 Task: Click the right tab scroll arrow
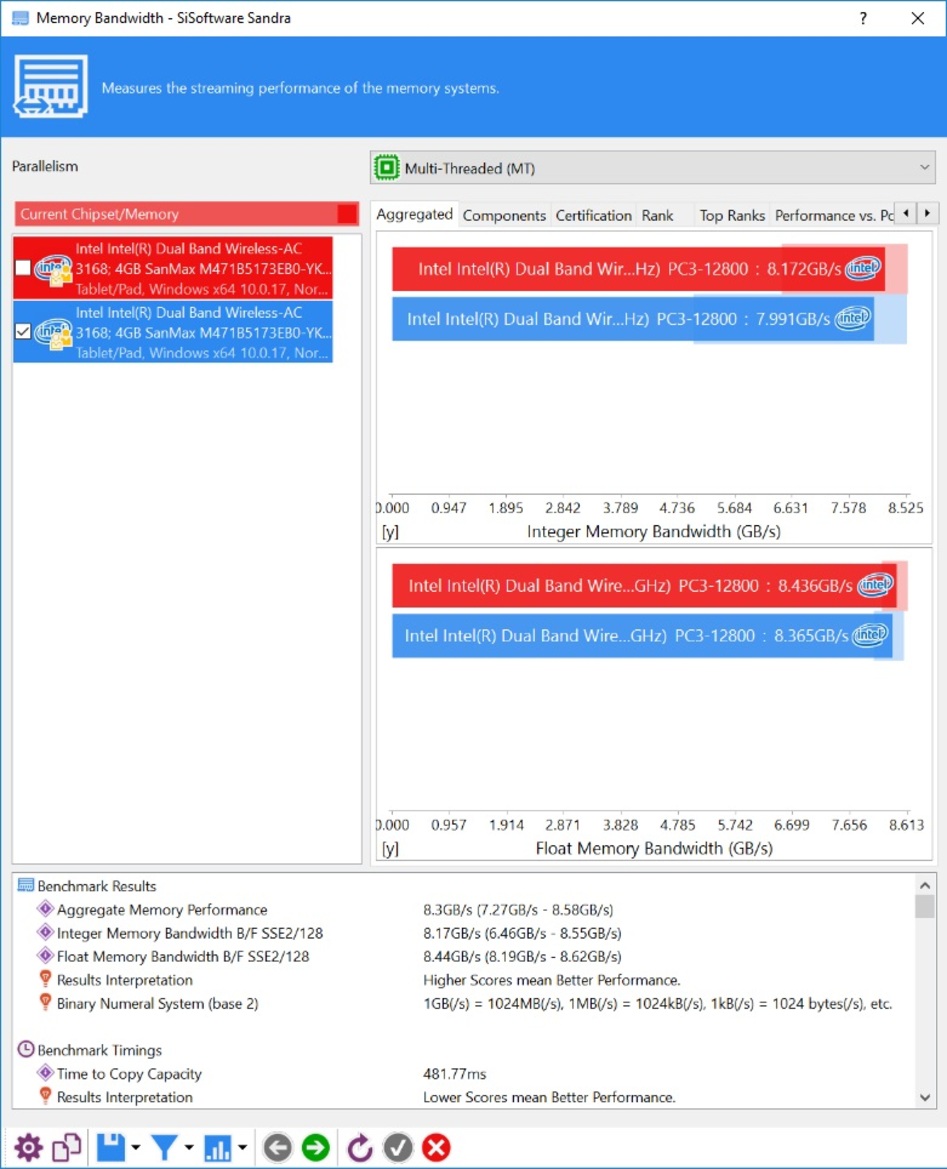click(927, 213)
